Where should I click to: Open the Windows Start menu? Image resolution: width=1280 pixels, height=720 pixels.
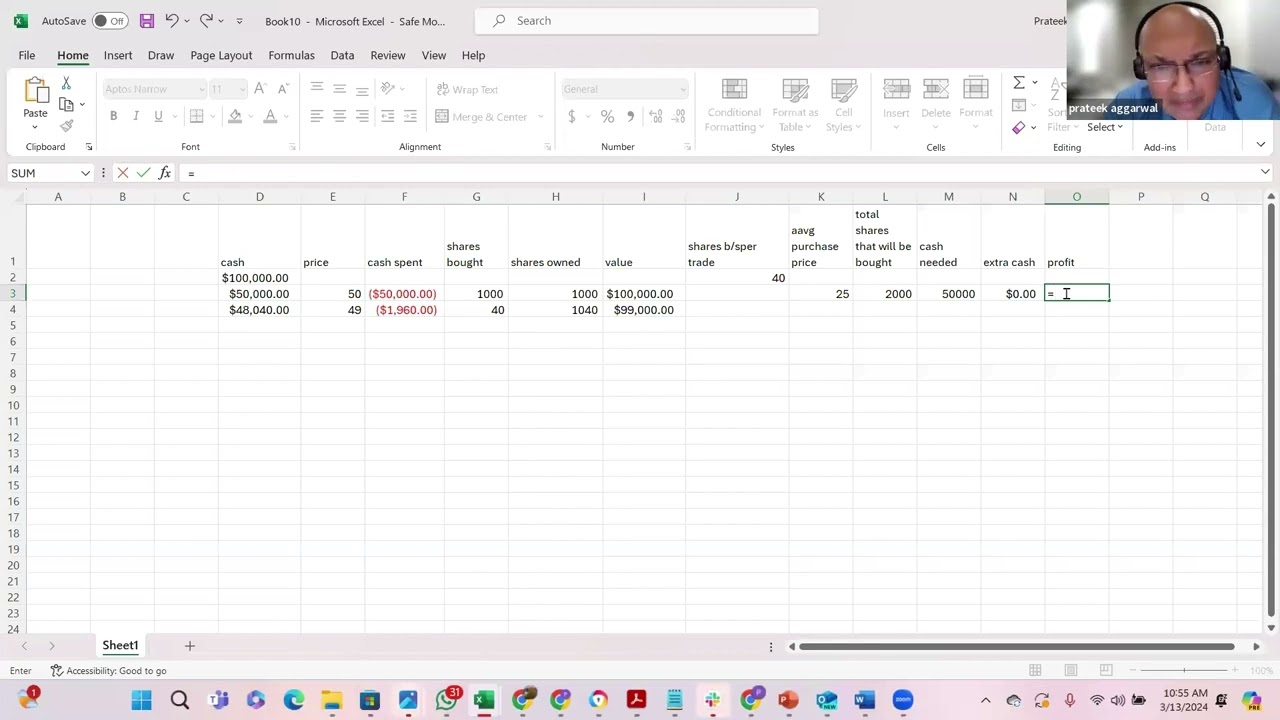(141, 700)
